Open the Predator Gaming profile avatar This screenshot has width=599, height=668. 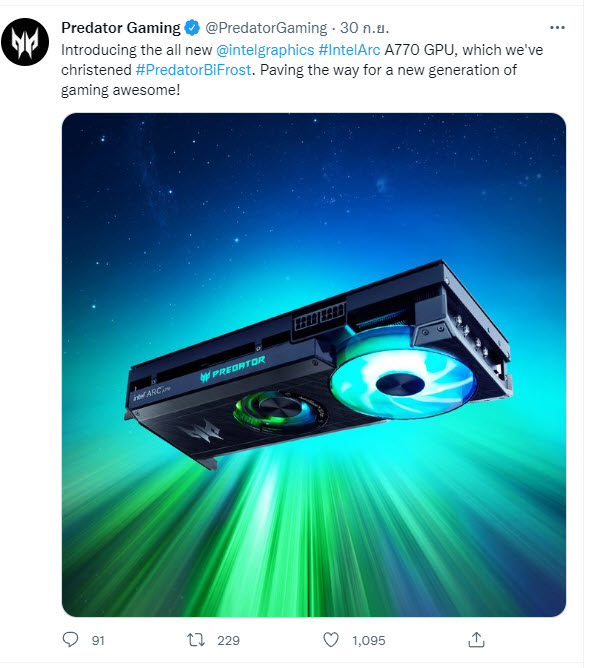click(25, 42)
